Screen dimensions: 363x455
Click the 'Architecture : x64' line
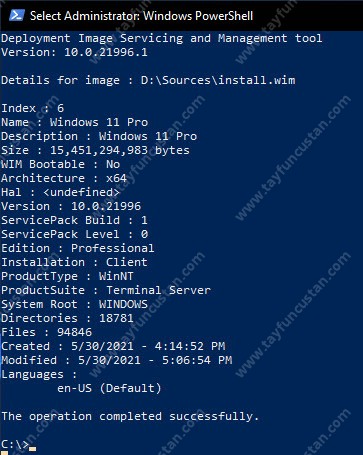click(64, 178)
